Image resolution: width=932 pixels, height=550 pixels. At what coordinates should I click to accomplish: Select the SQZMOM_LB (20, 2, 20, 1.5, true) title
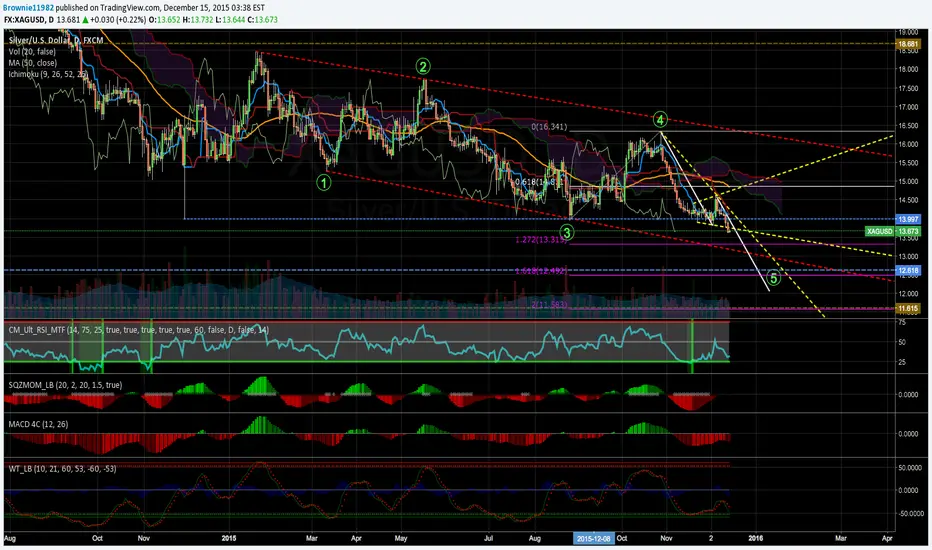point(65,385)
